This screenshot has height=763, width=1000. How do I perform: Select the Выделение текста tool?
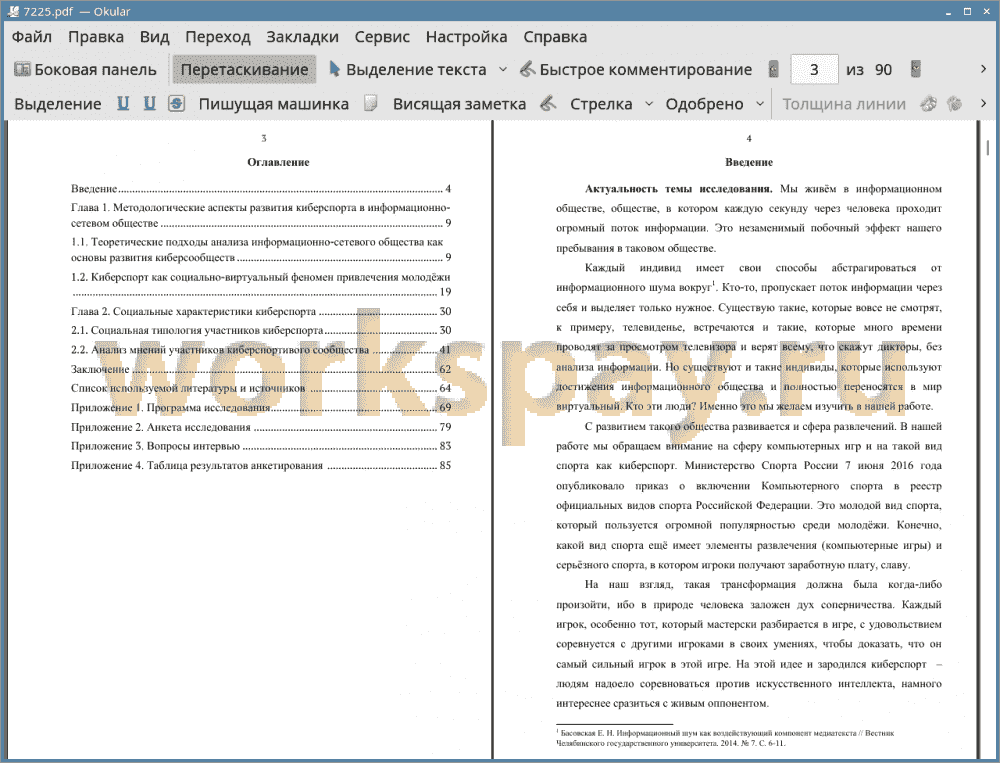pos(408,70)
